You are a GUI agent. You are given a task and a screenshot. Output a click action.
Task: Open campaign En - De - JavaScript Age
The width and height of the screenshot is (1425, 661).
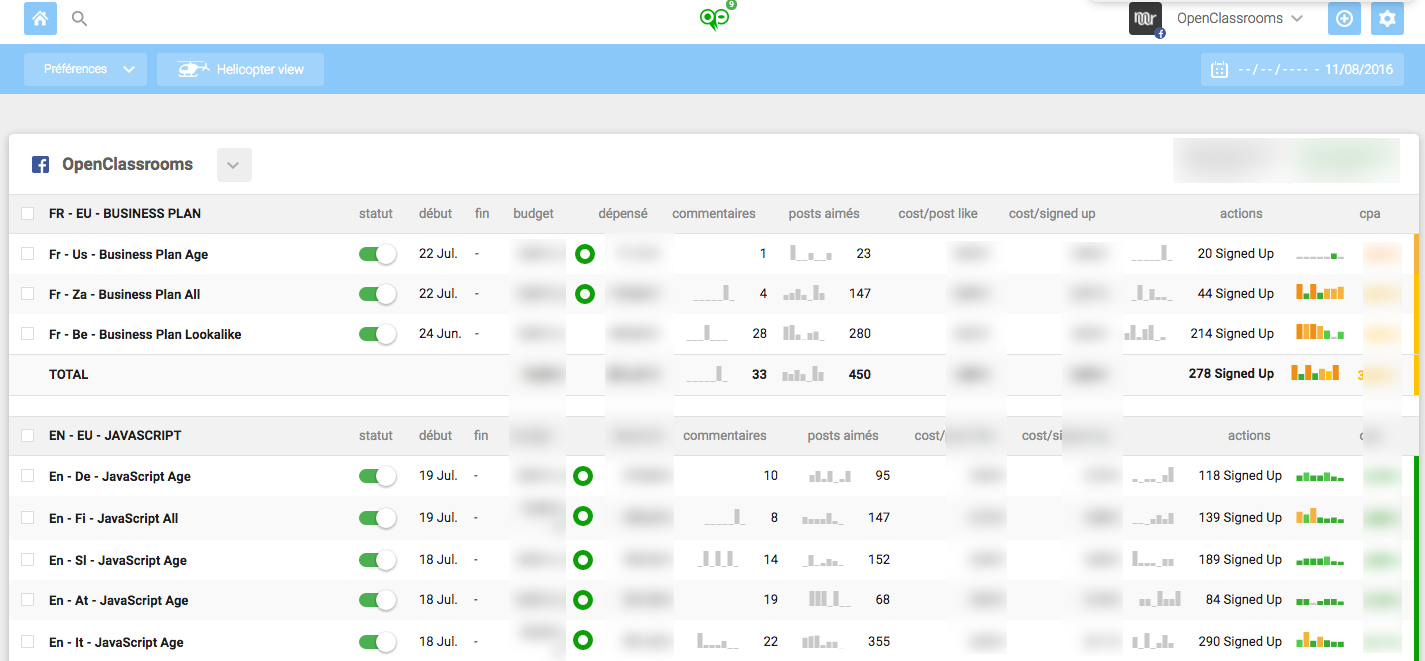click(120, 476)
